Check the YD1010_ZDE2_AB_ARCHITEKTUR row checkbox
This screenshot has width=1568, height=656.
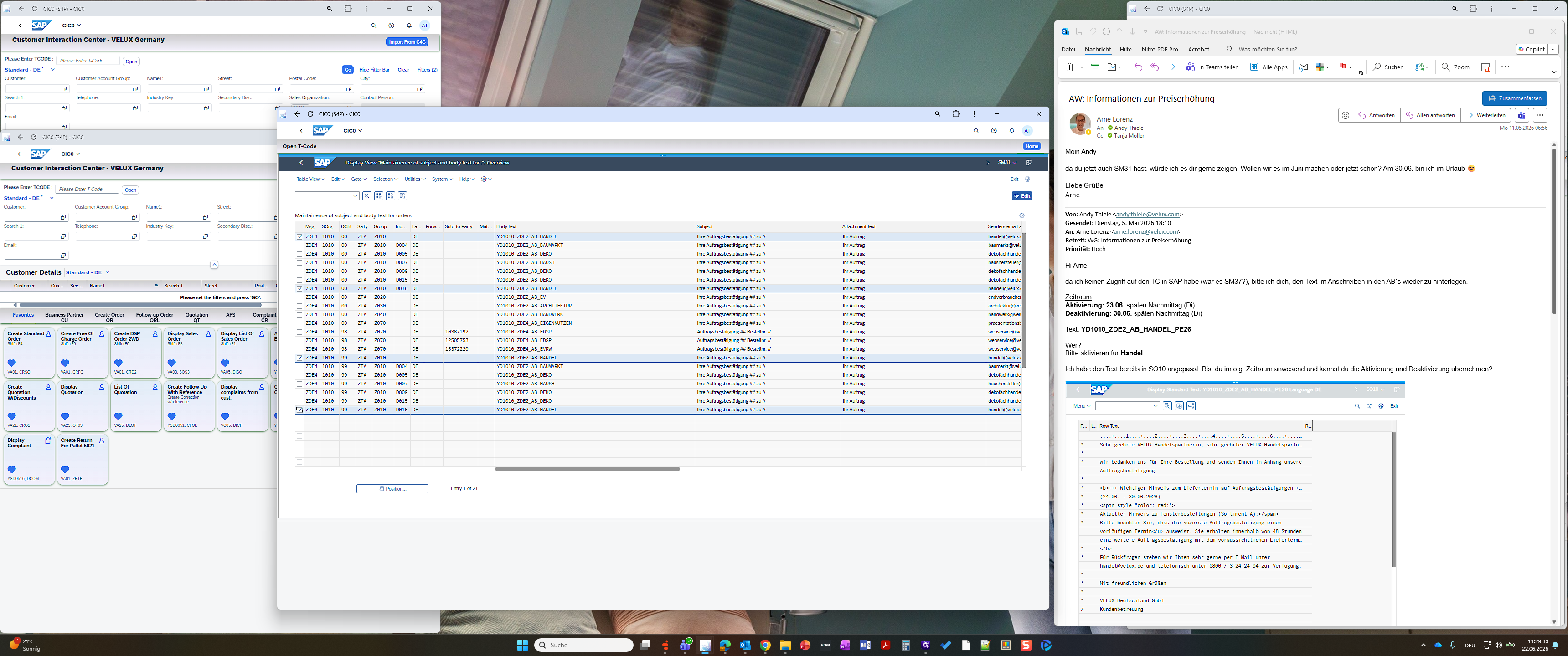click(299, 306)
